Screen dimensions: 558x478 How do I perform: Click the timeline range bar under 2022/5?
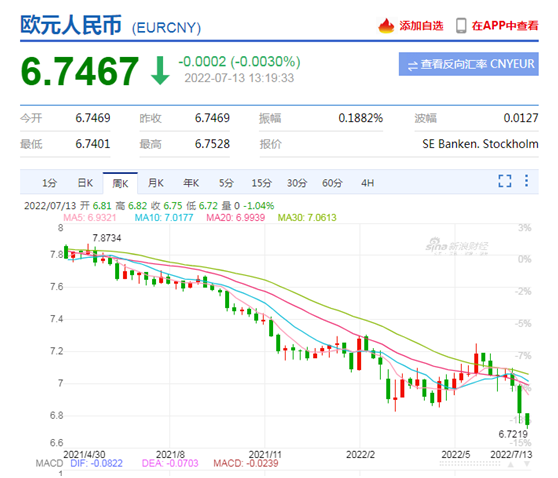[470, 464]
